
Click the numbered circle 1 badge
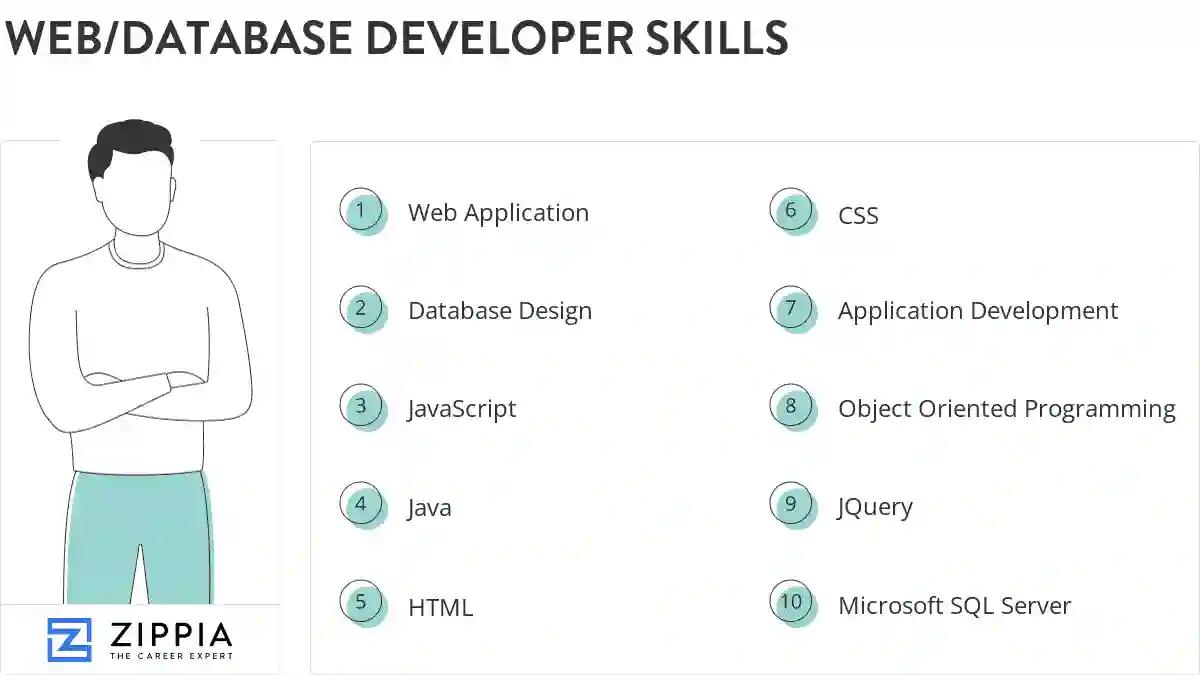(361, 210)
